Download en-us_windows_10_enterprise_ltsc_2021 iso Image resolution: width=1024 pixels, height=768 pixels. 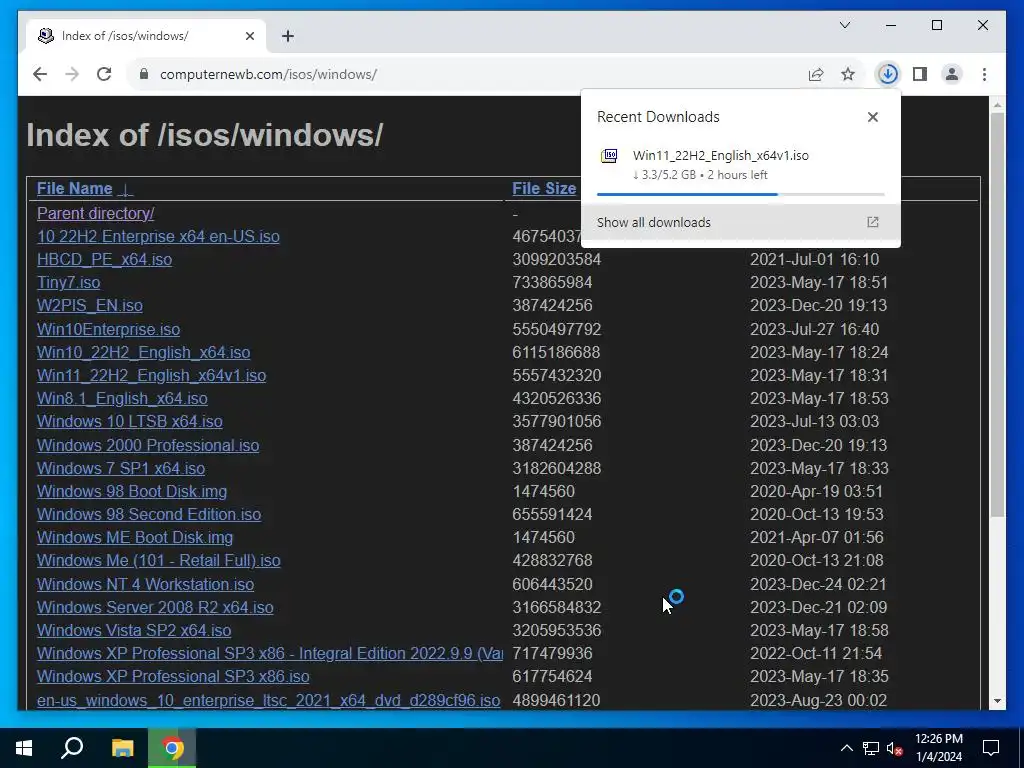[268, 700]
